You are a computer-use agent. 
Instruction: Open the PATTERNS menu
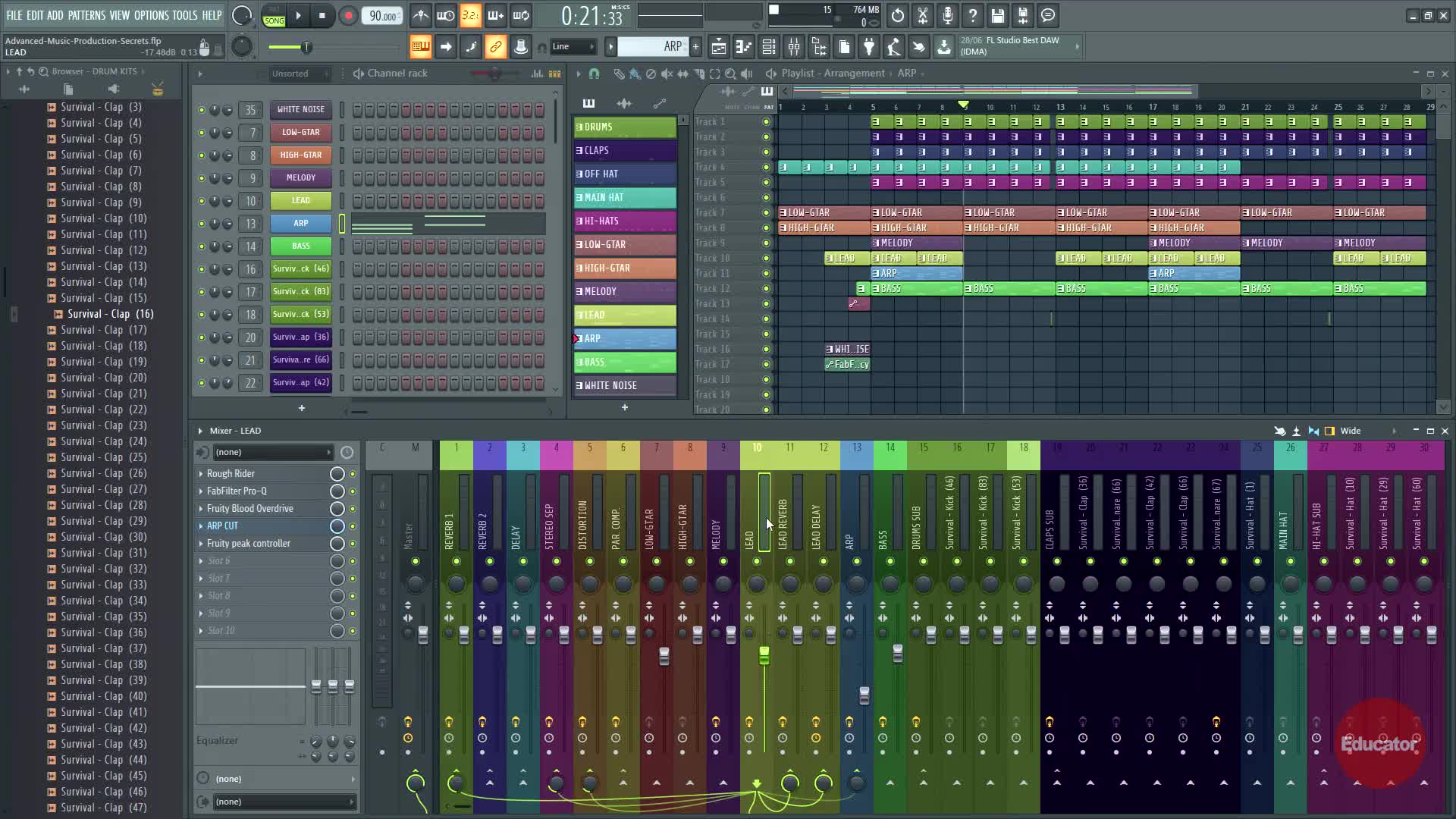coord(86,15)
